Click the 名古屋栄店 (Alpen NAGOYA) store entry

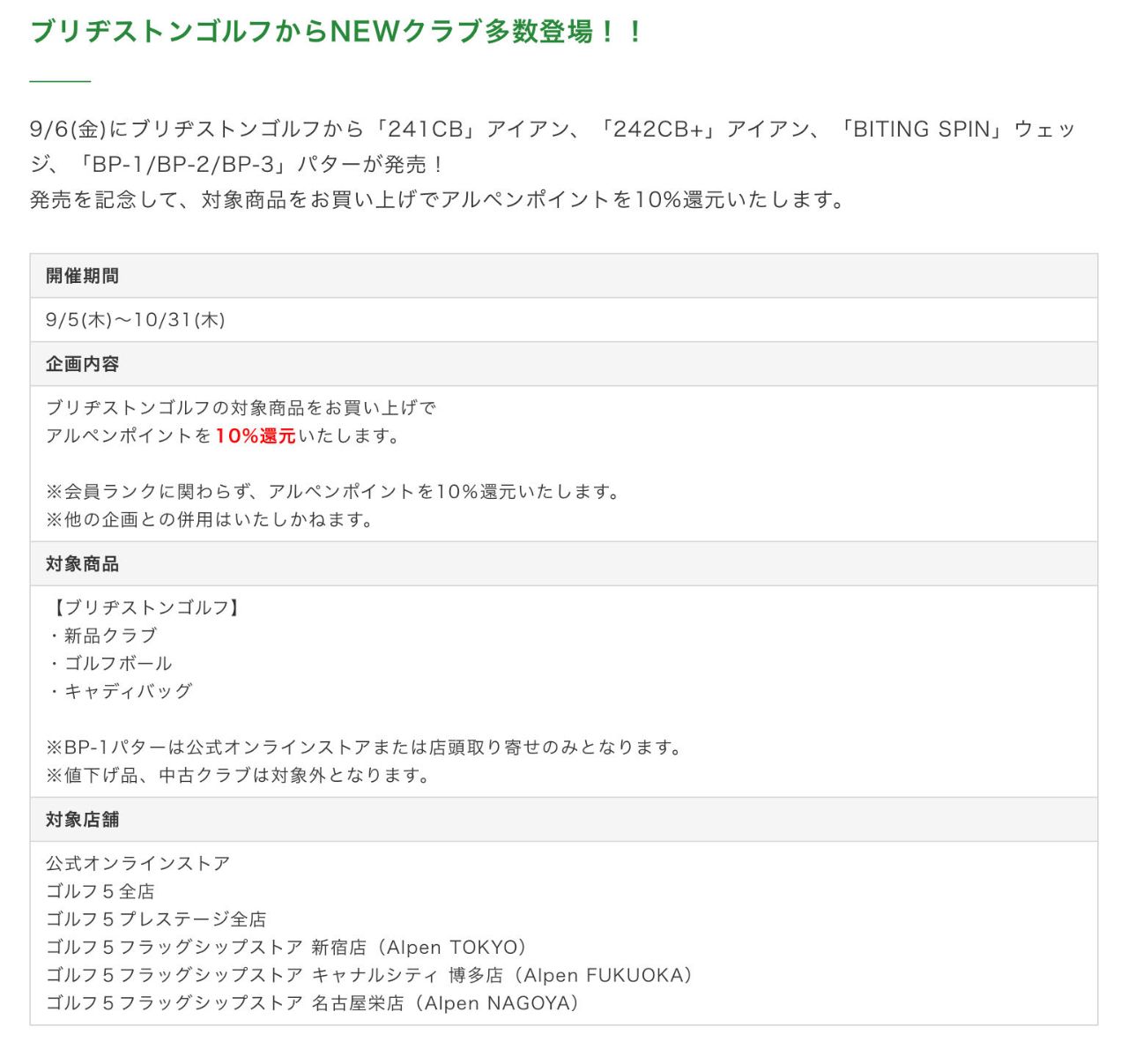tap(313, 1003)
